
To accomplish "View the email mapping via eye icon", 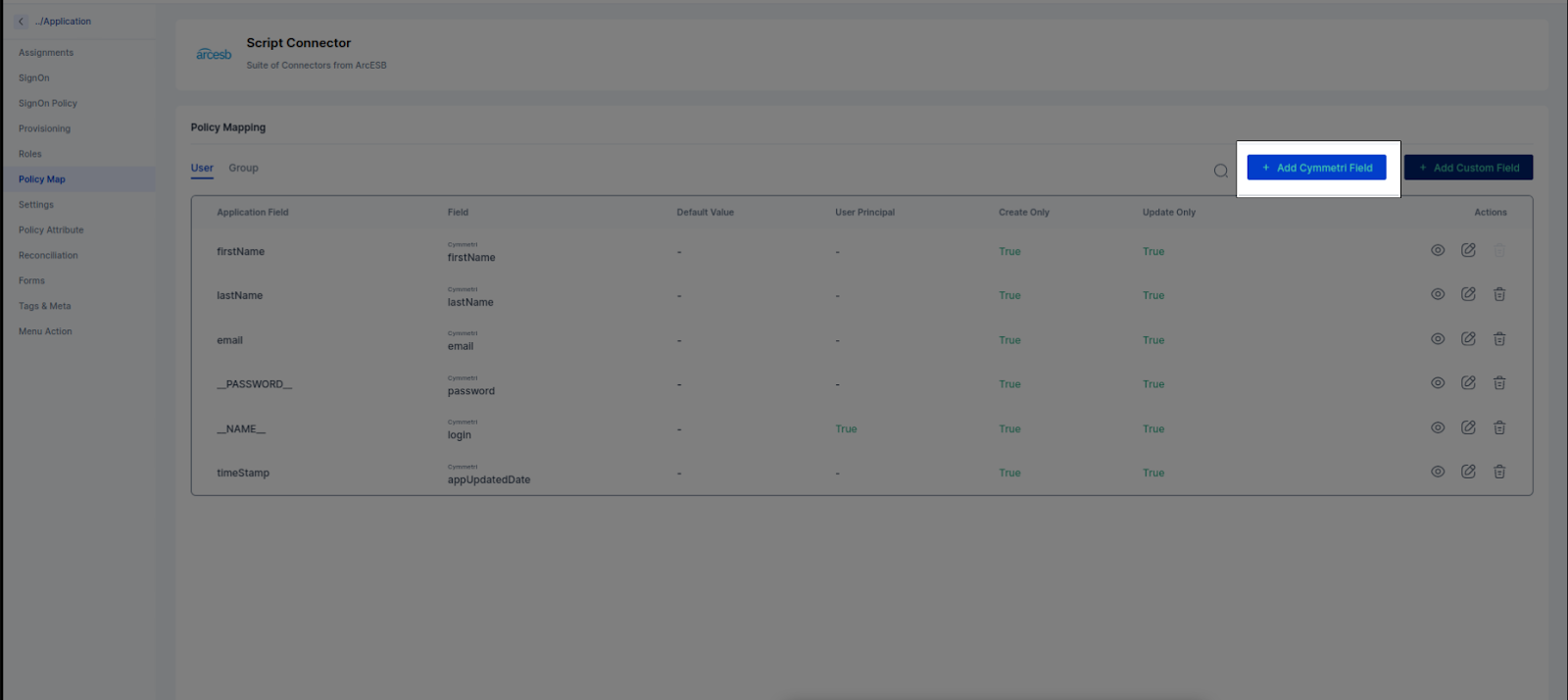I will [x=1437, y=339].
